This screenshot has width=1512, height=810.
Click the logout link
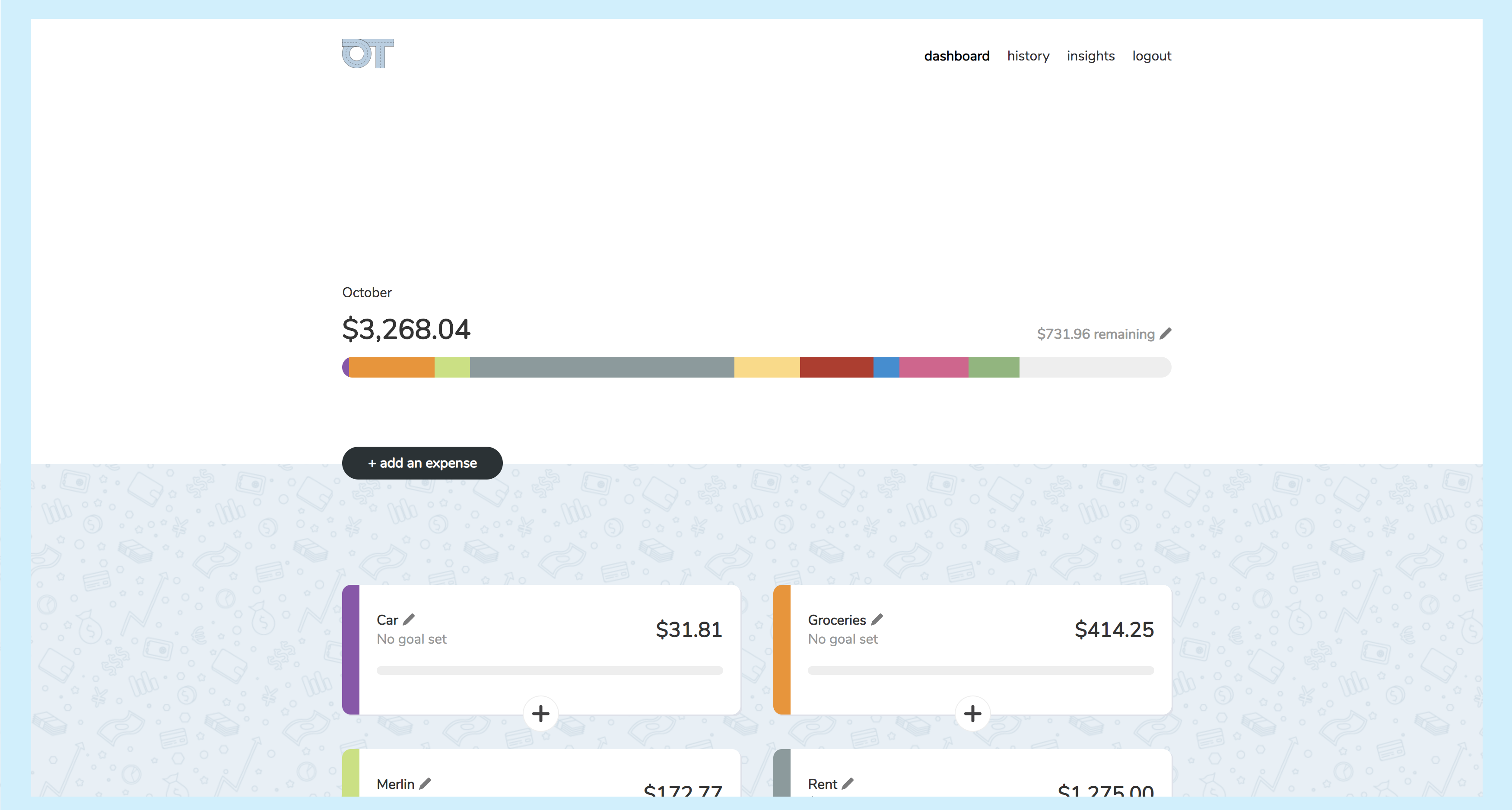coord(1151,56)
